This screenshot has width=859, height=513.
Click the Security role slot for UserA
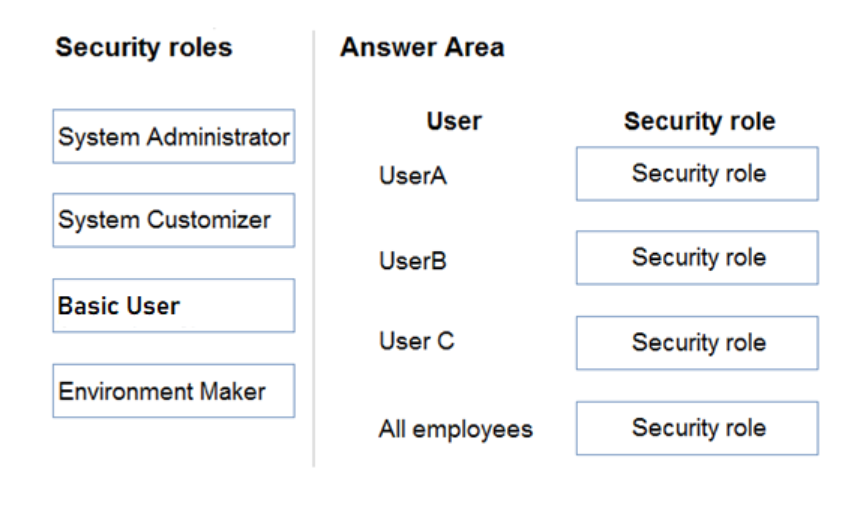coord(697,174)
